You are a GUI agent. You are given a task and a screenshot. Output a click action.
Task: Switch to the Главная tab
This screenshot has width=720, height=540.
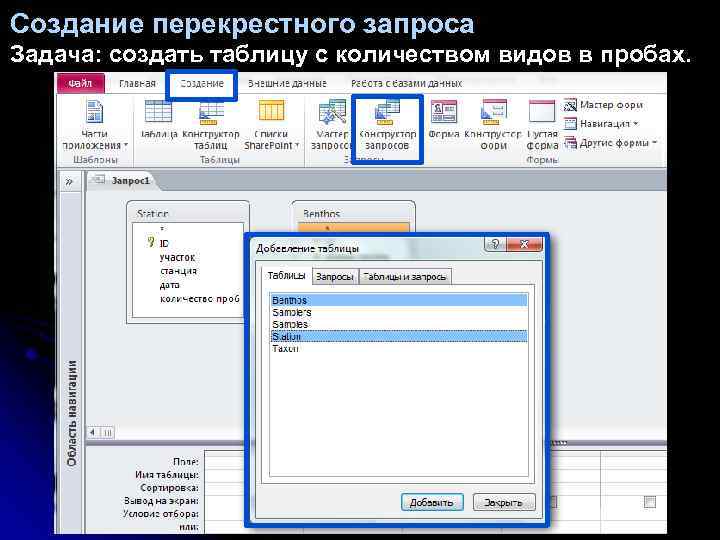[137, 84]
